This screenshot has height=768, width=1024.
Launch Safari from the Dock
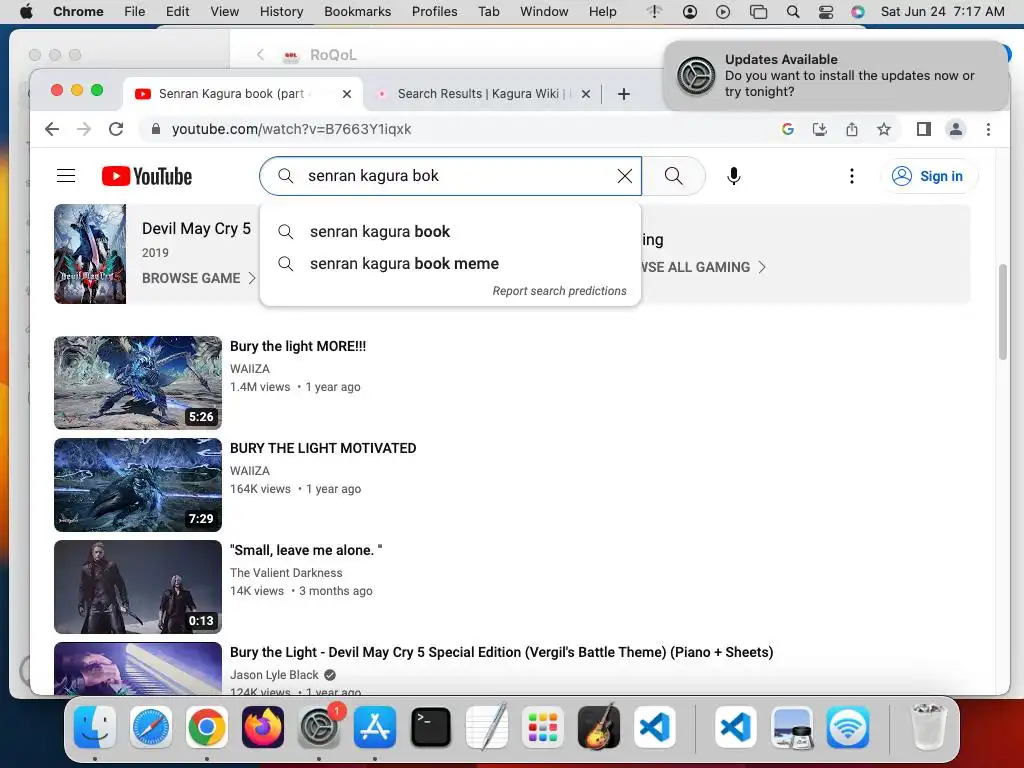tap(151, 727)
